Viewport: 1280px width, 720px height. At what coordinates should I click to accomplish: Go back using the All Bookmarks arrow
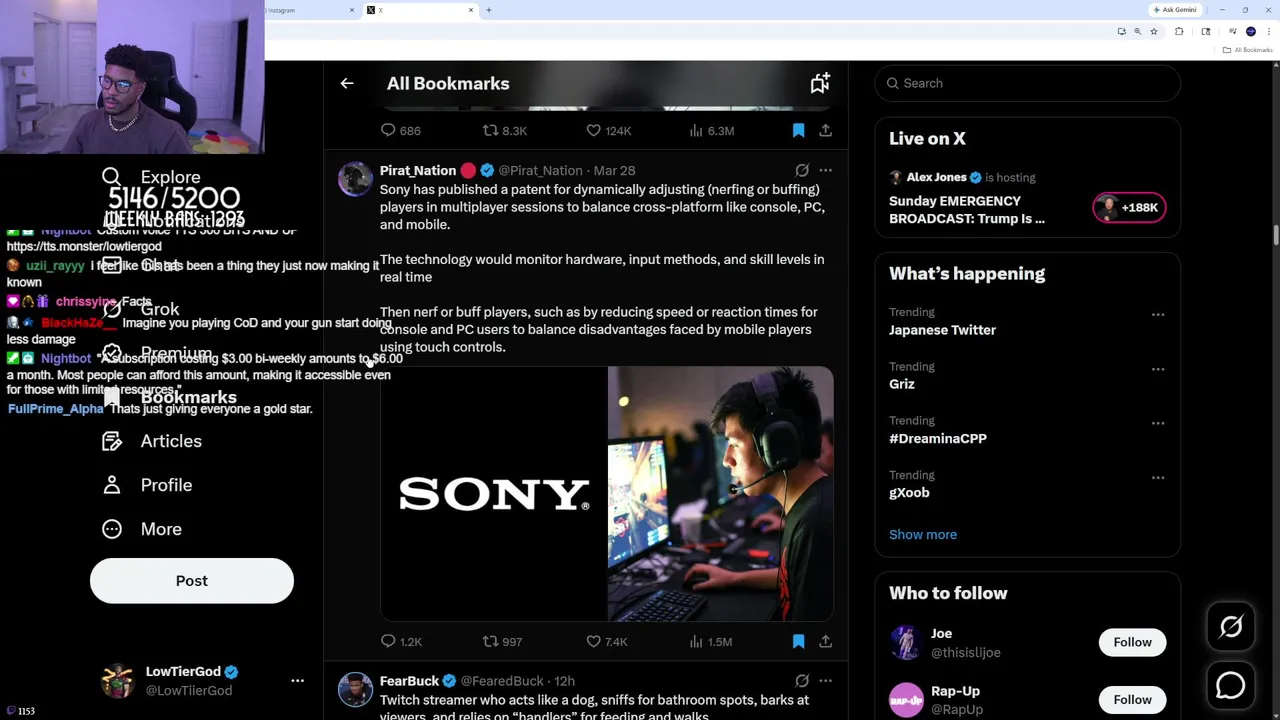[x=347, y=84]
